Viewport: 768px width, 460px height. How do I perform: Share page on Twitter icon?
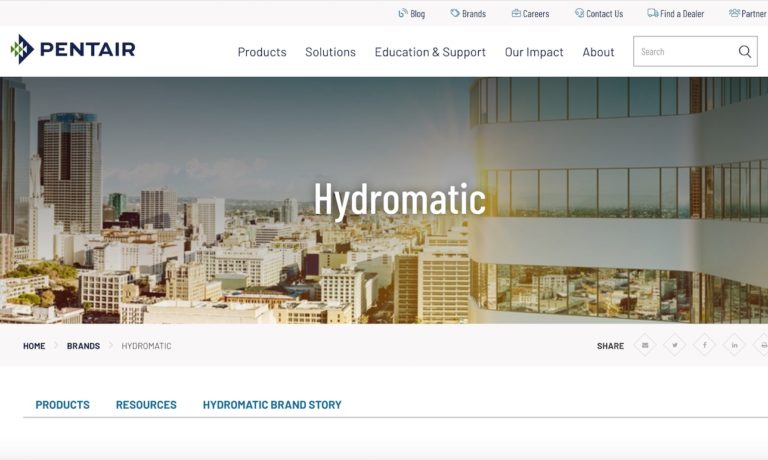(x=675, y=345)
